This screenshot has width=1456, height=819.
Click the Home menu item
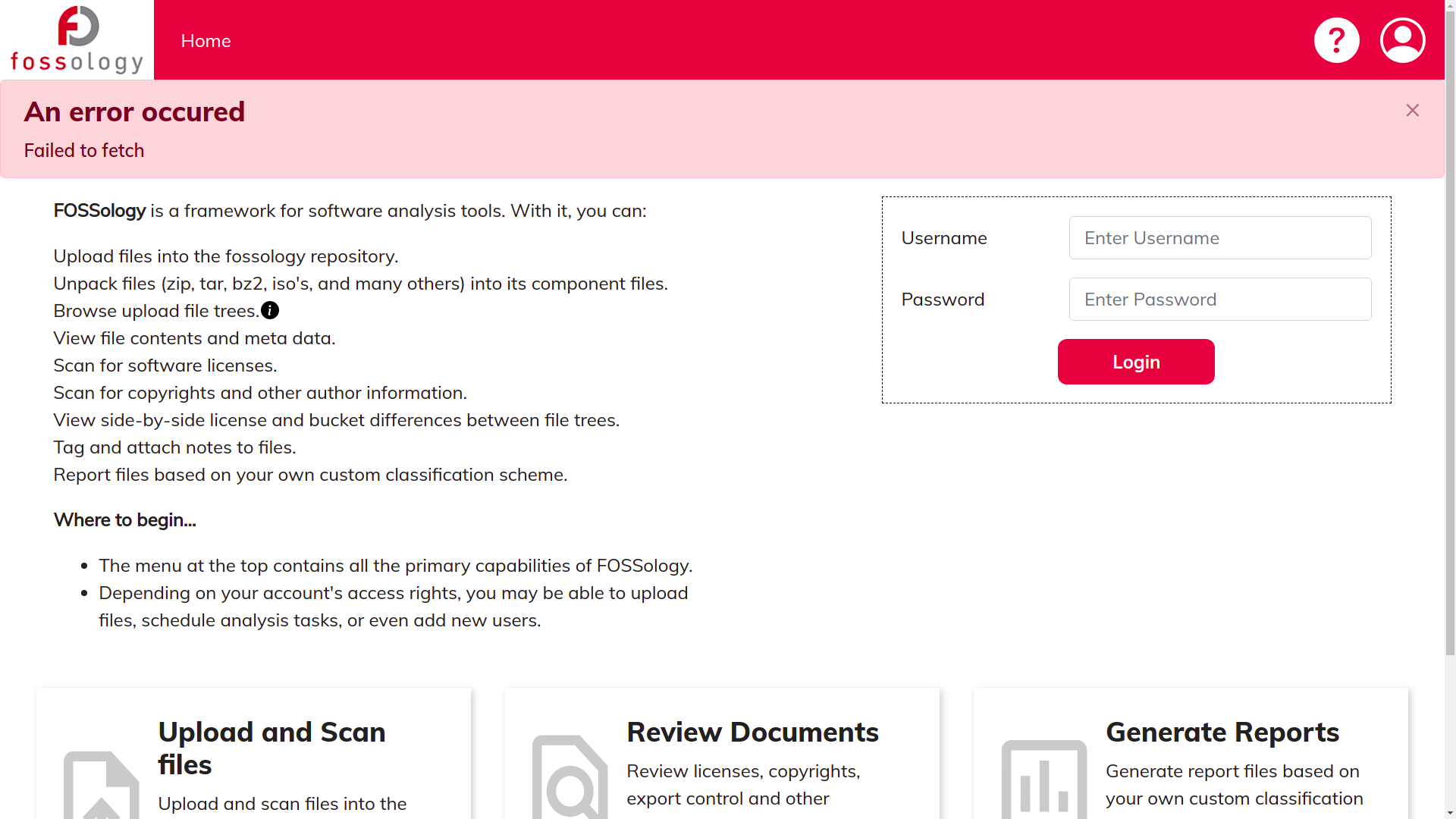pos(205,40)
